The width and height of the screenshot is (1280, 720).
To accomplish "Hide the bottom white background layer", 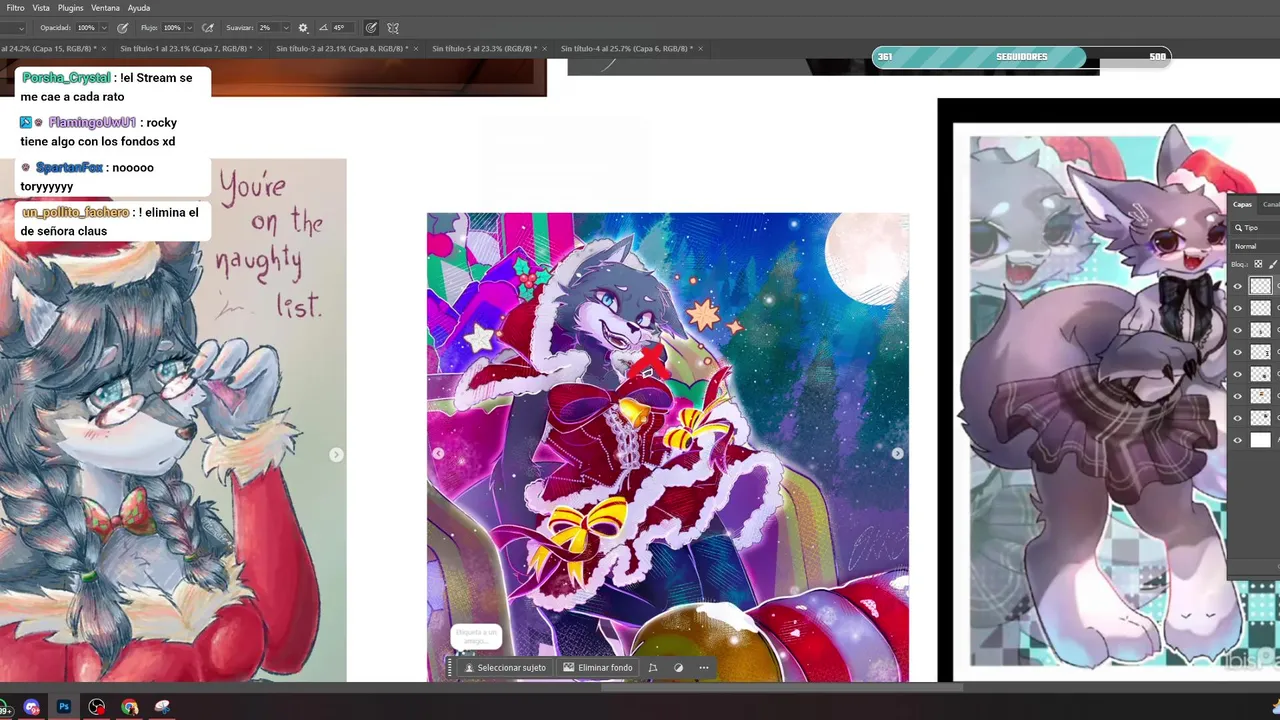I will [x=1237, y=440].
